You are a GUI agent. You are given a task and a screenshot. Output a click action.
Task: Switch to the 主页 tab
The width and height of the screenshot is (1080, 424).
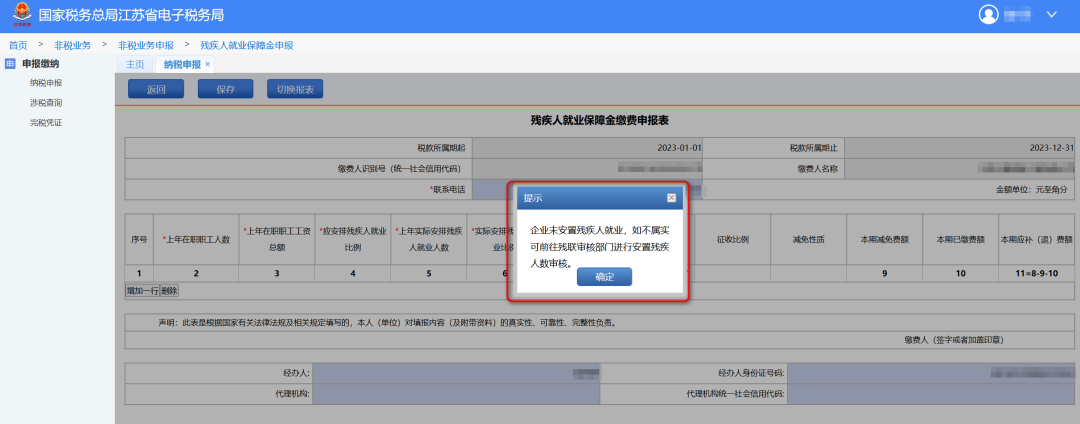pos(135,65)
